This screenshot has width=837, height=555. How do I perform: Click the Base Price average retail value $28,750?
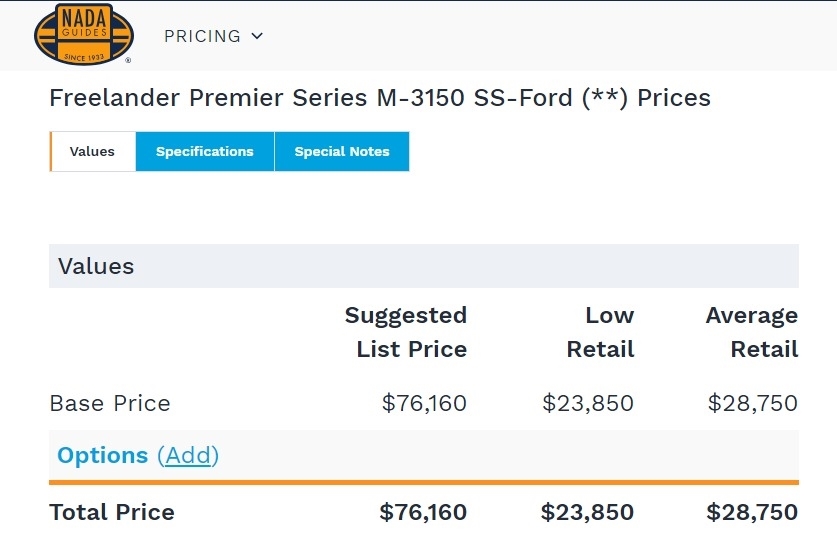click(752, 404)
